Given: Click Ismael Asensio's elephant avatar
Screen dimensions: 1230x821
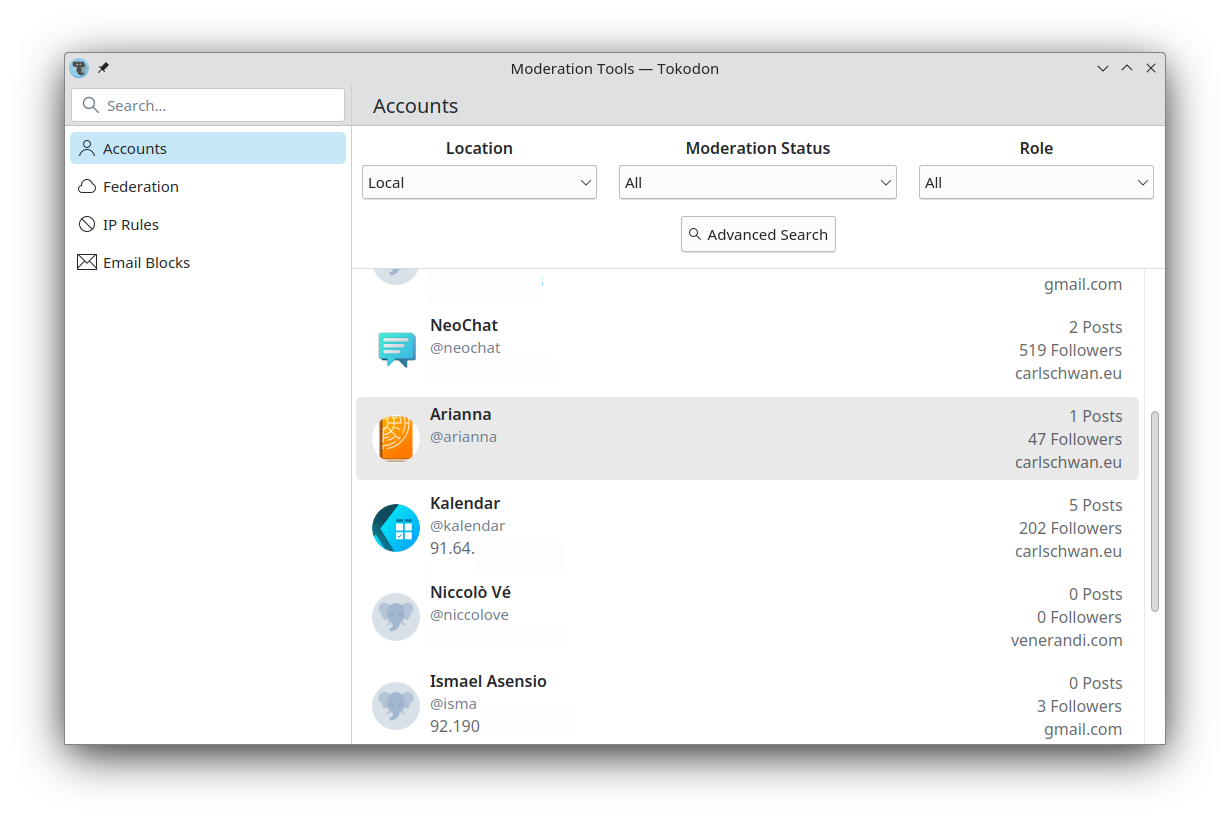Looking at the screenshot, I should (396, 705).
